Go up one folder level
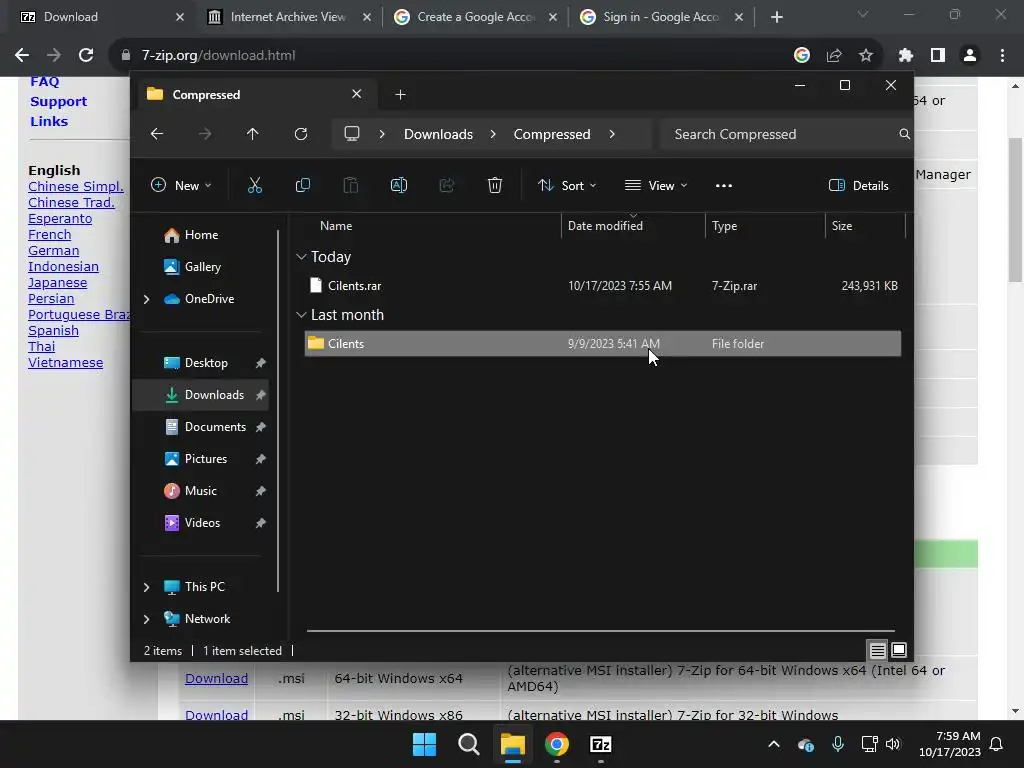 253,134
